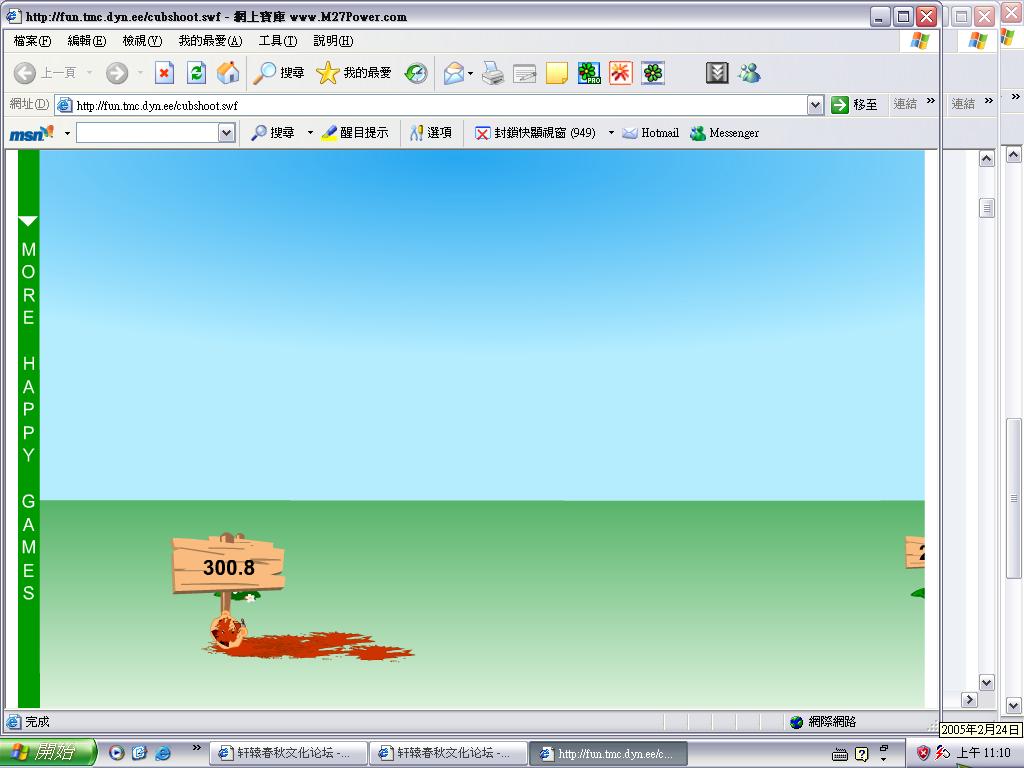Select the fun.tmc.dyn.ee taskbar window
The image size is (1024, 768).
click(x=607, y=753)
